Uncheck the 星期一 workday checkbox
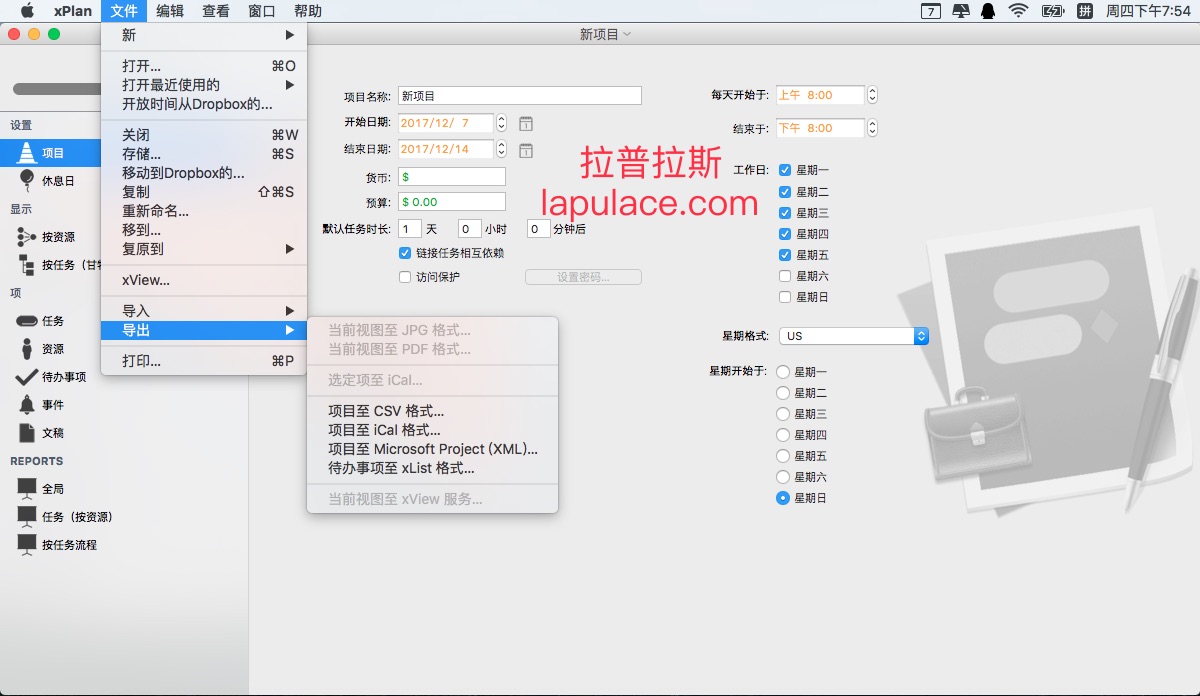This screenshot has height=696, width=1200. tap(785, 171)
